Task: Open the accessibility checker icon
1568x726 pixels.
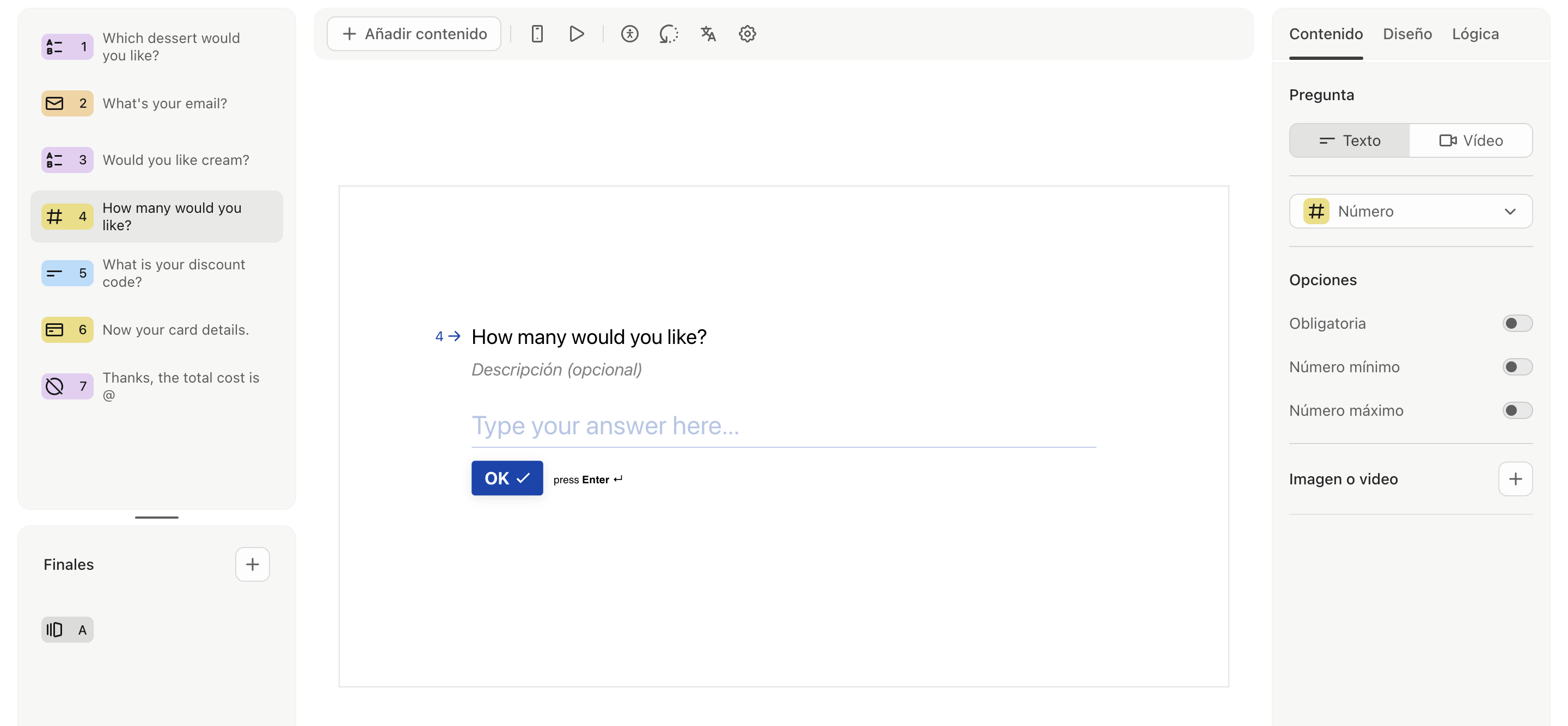Action: (x=629, y=34)
